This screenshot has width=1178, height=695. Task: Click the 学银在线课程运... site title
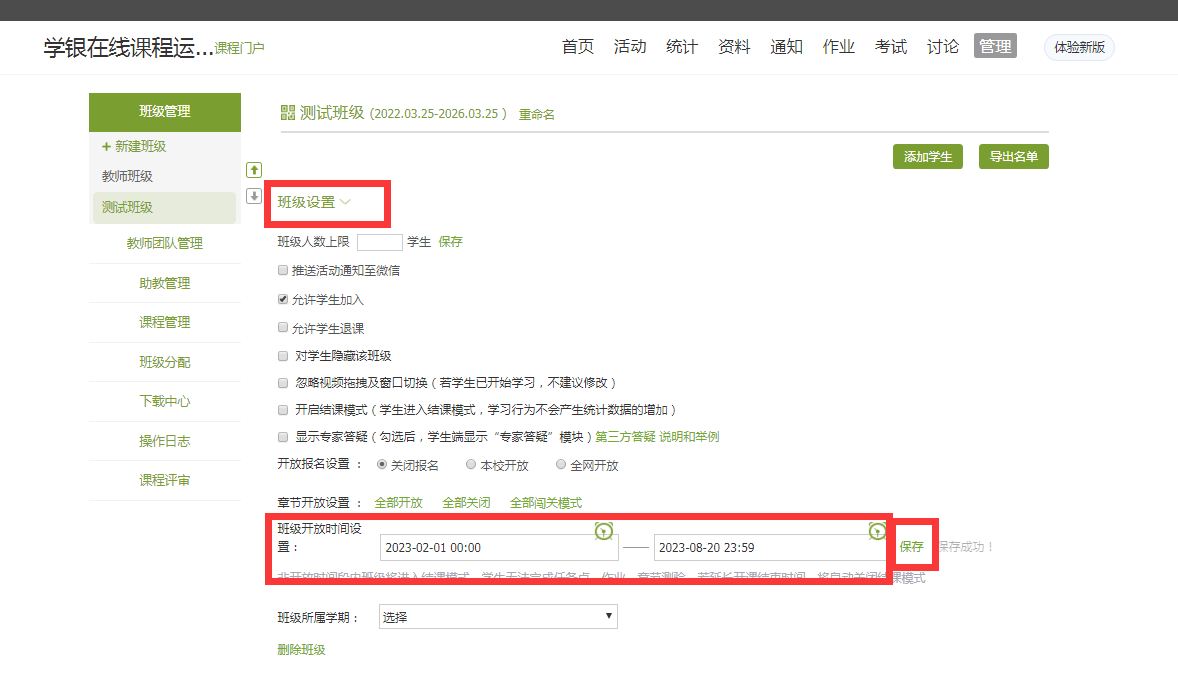pos(128,47)
